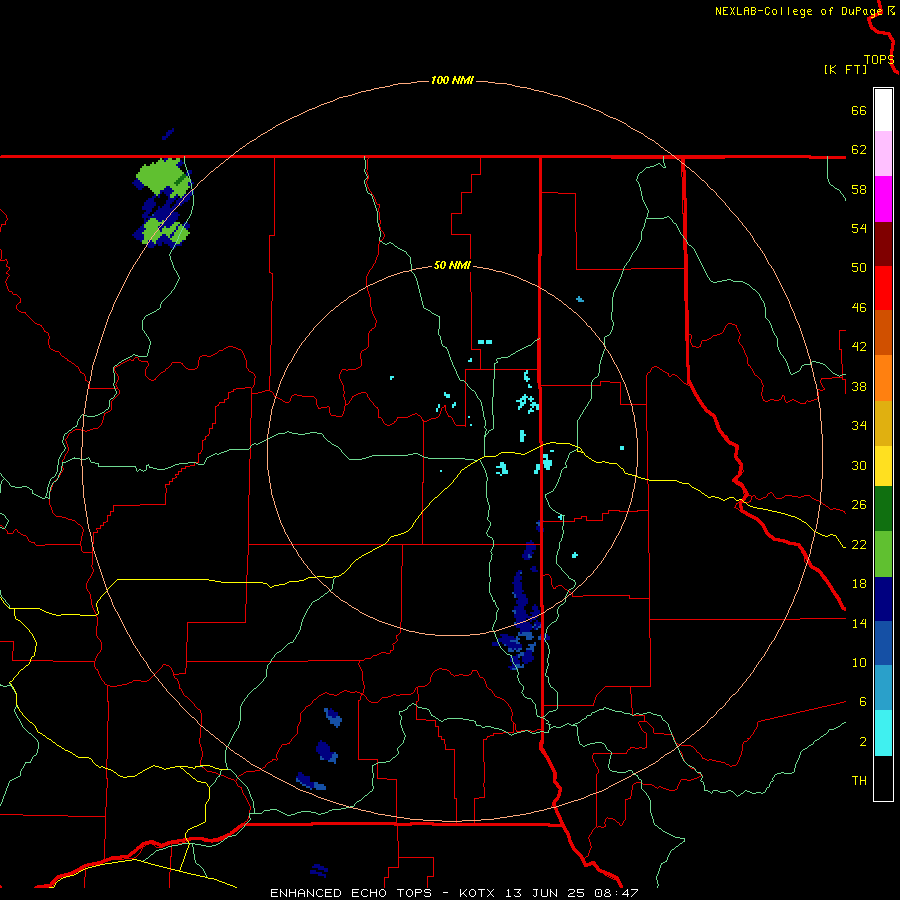Click the 13 JUN 25 date text
The width and height of the screenshot is (900, 900).
(x=545, y=893)
